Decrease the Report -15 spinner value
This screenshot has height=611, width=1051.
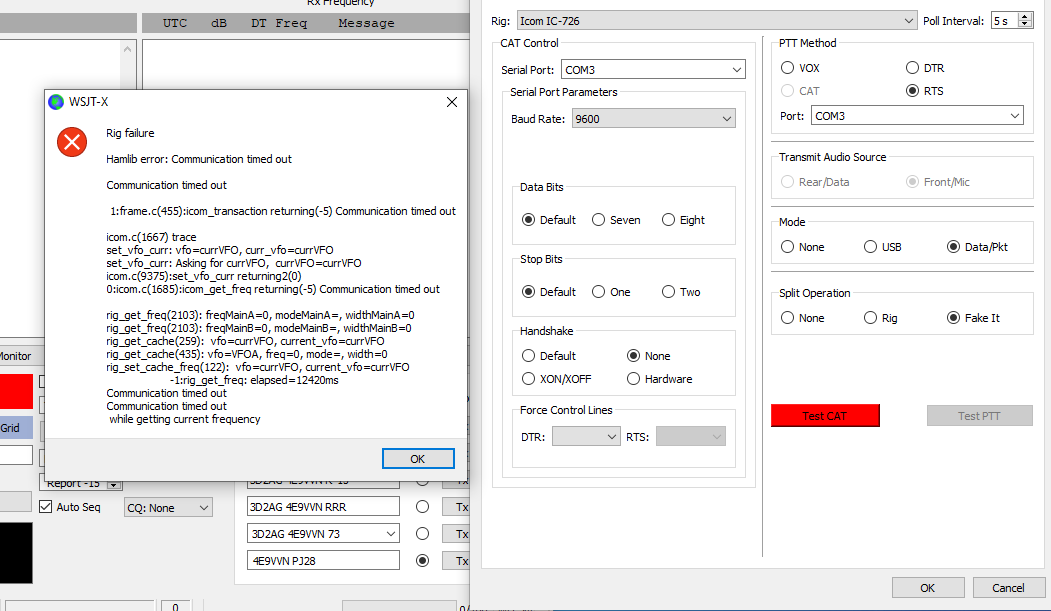tap(114, 486)
